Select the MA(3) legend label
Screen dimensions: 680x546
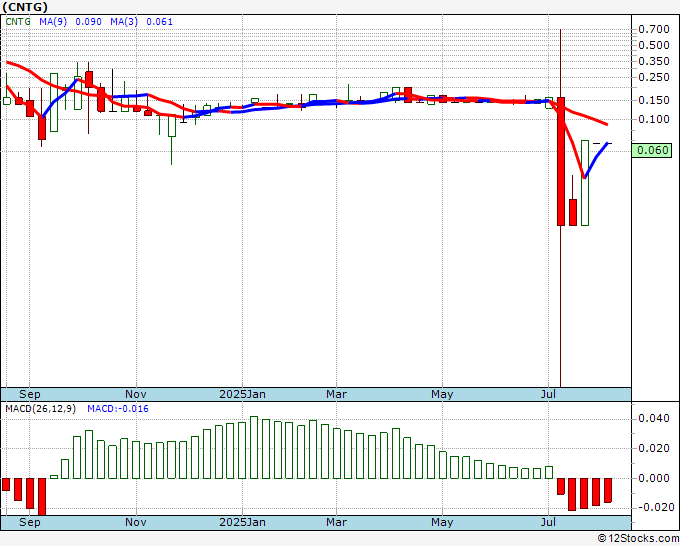(124, 22)
